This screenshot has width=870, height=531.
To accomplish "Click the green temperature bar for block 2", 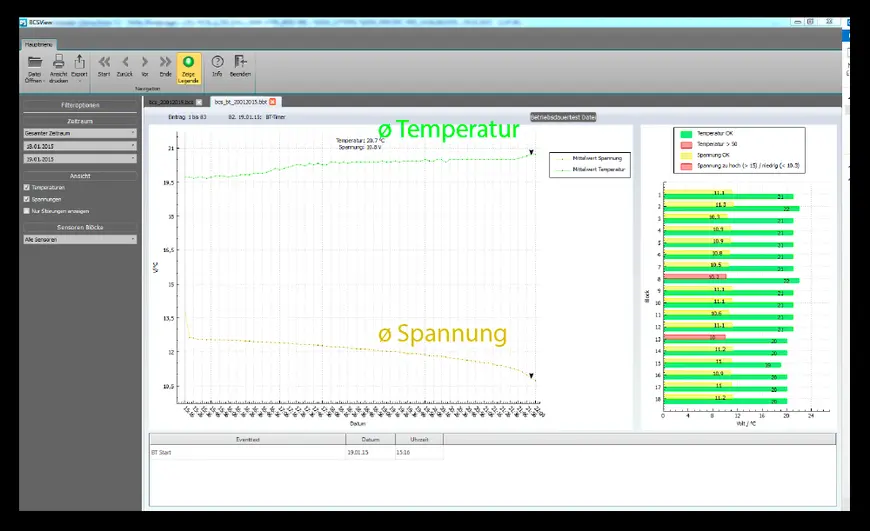I will (731, 209).
